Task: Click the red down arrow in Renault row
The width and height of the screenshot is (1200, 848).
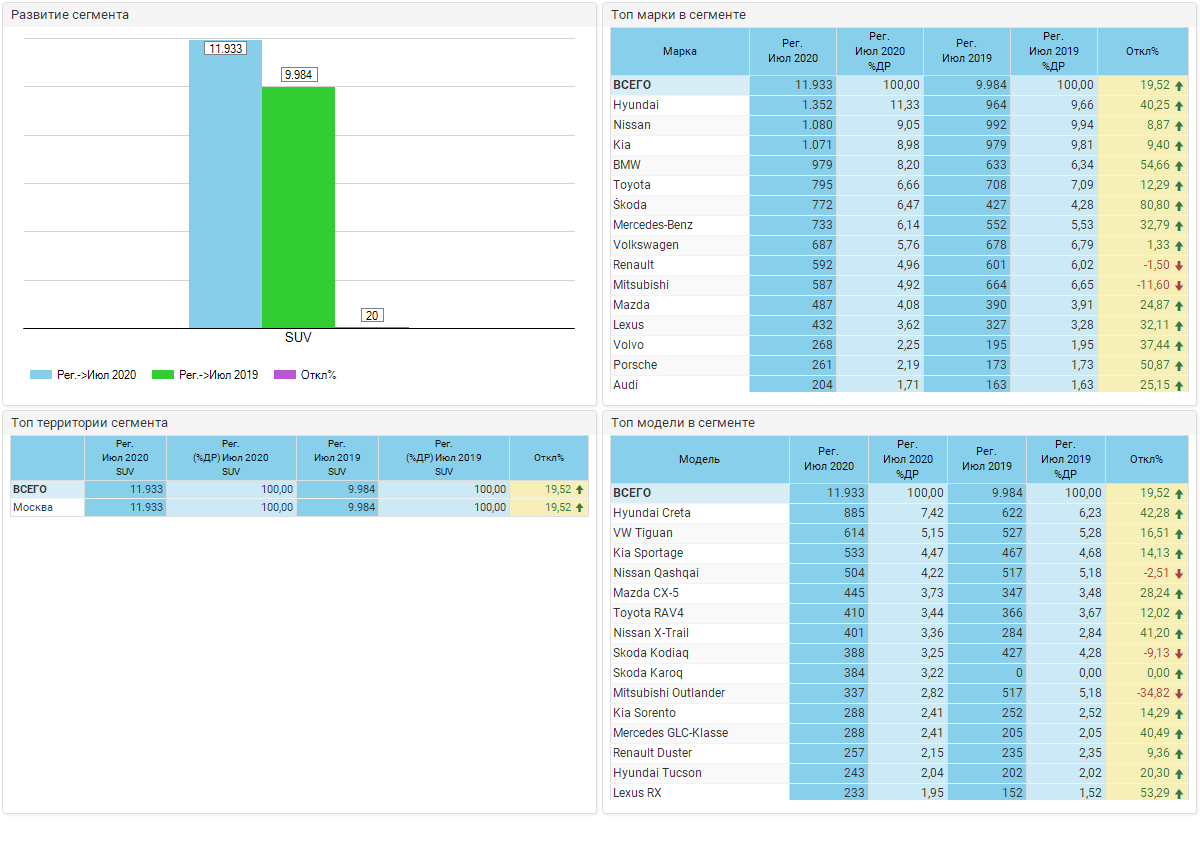Action: (1179, 265)
